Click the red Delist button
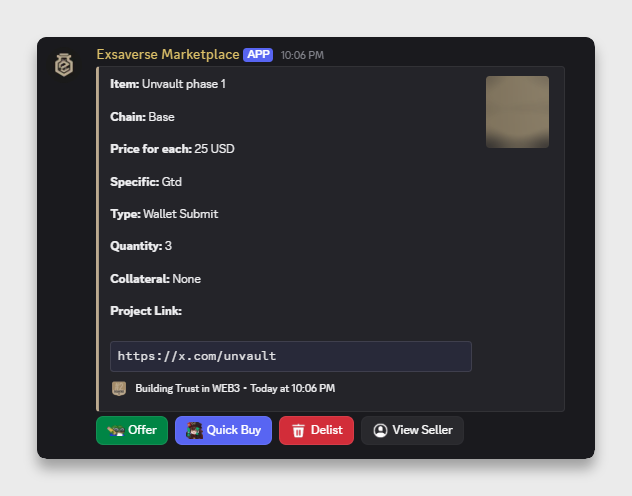The height and width of the screenshot is (496, 632). pyautogui.click(x=316, y=430)
